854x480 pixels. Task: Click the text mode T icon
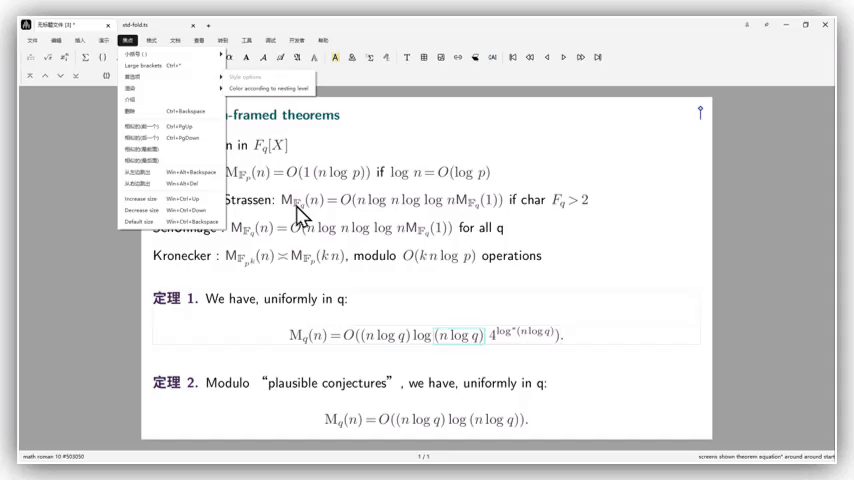click(406, 57)
